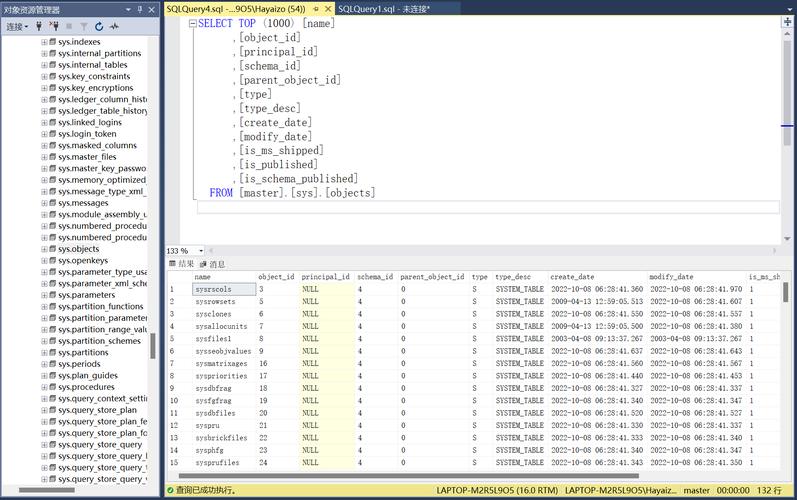This screenshot has width=797, height=500.
Task: Select the sysrscols cell in results grid
Action: (x=214, y=289)
